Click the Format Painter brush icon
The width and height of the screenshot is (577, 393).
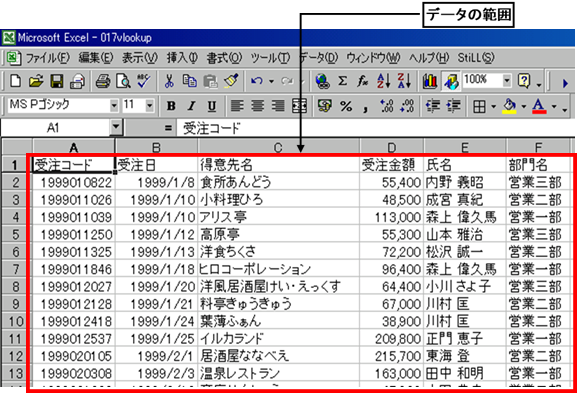pos(231,81)
